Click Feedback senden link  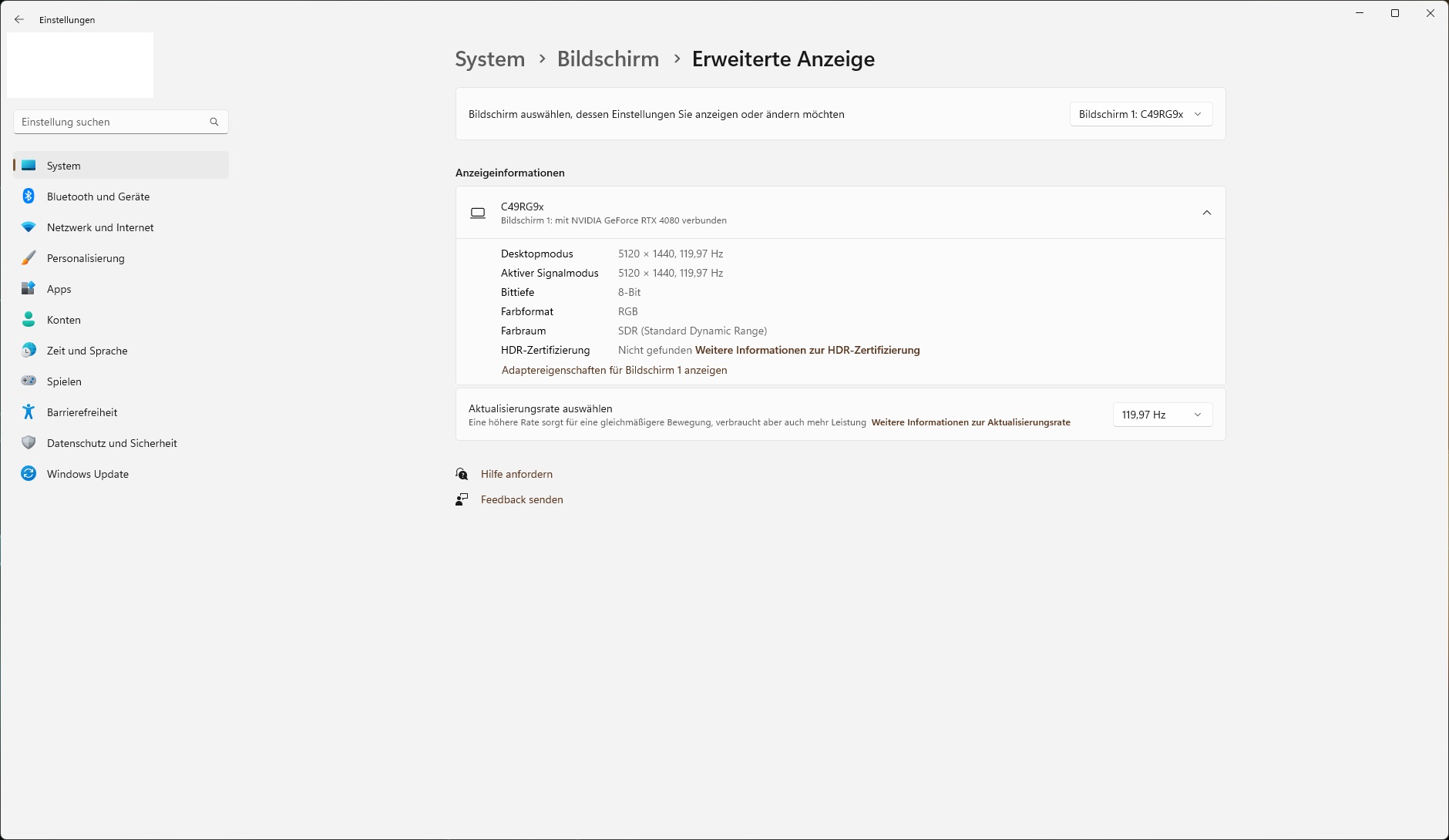tap(522, 499)
